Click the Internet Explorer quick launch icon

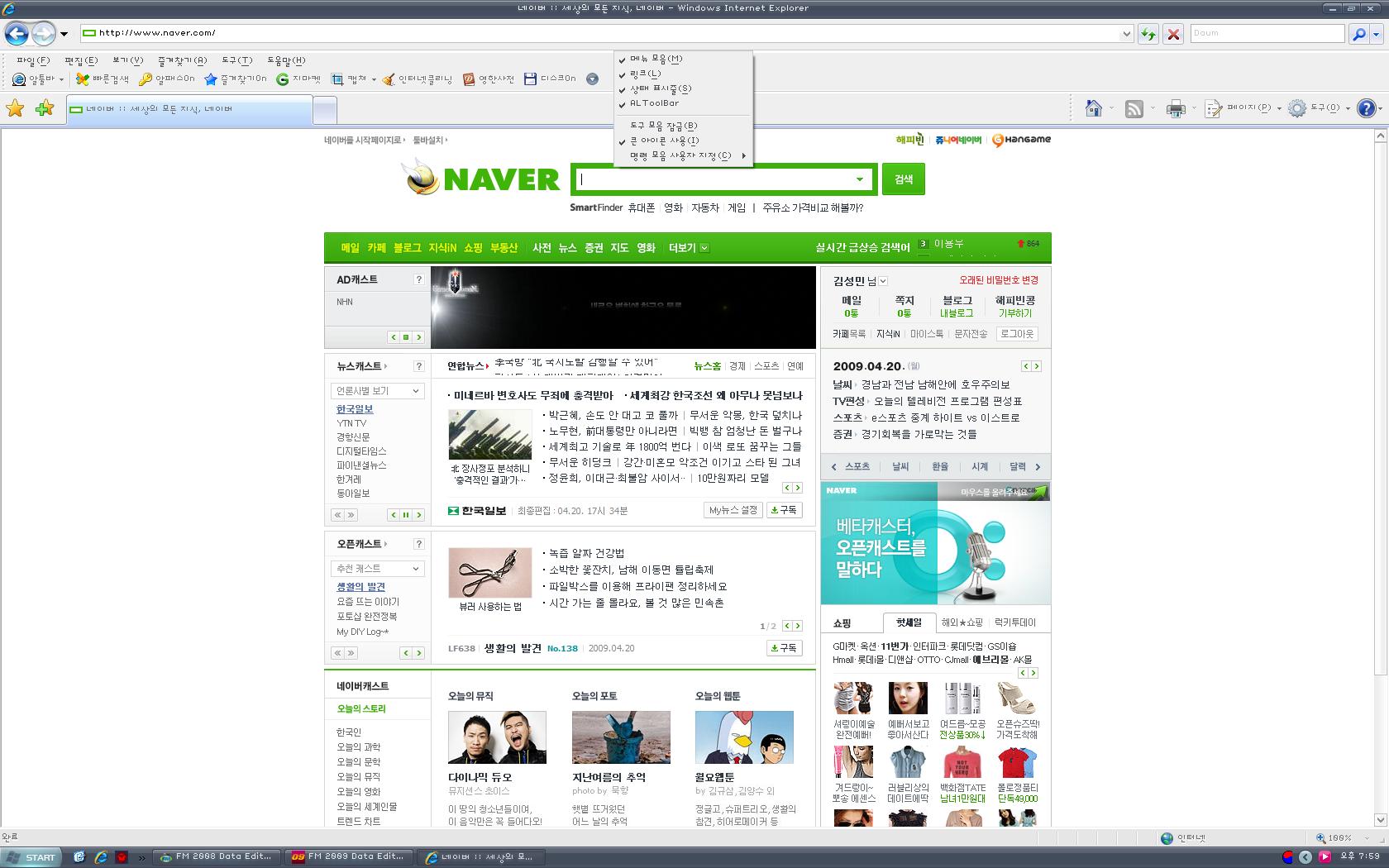[x=101, y=857]
